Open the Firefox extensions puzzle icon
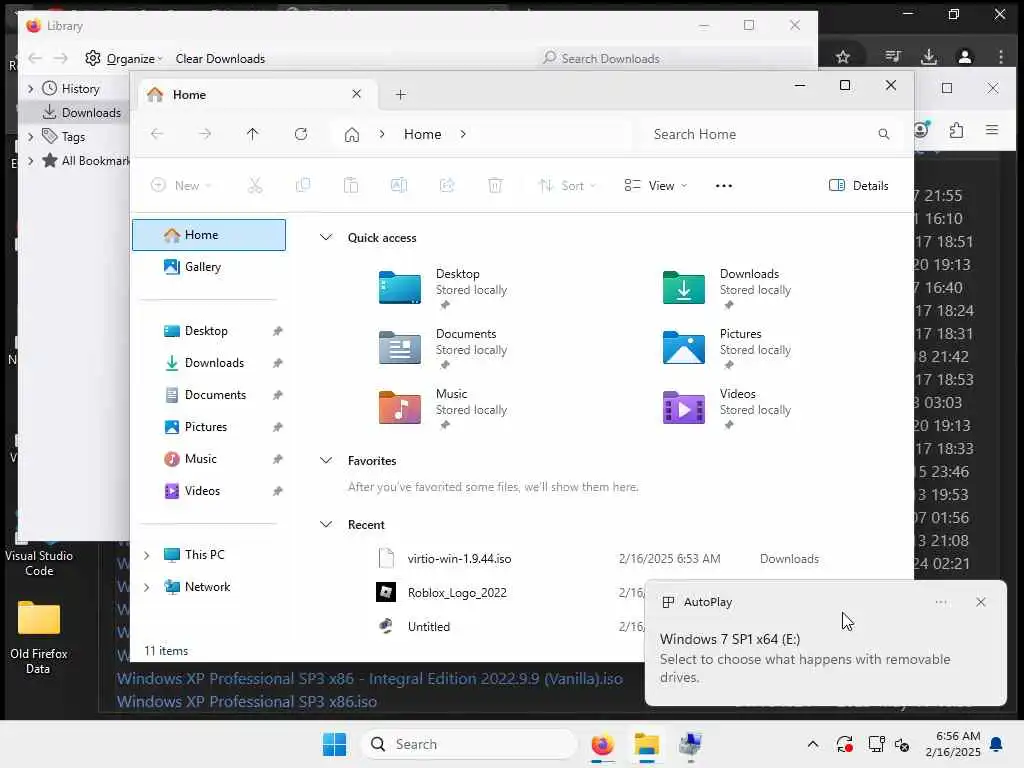This screenshot has width=1024, height=768. pyautogui.click(x=956, y=130)
